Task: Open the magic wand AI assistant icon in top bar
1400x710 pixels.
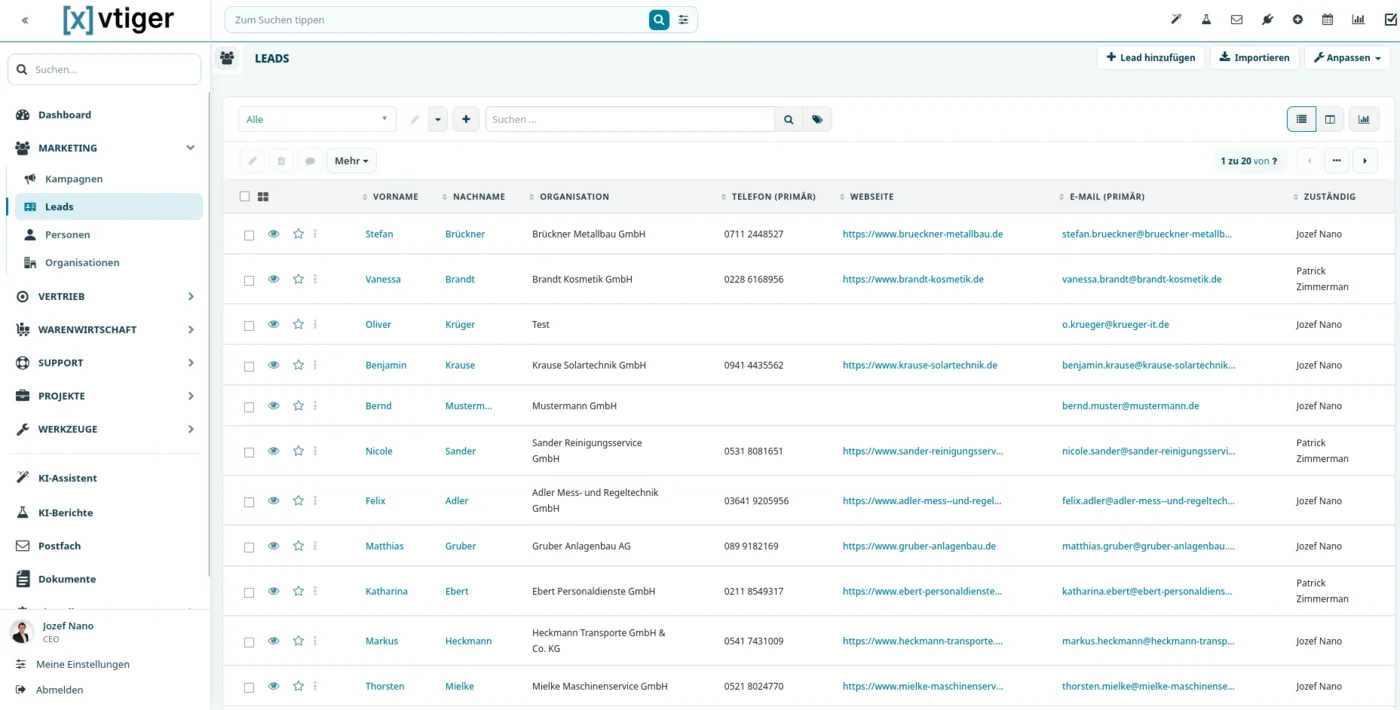Action: pyautogui.click(x=1176, y=19)
